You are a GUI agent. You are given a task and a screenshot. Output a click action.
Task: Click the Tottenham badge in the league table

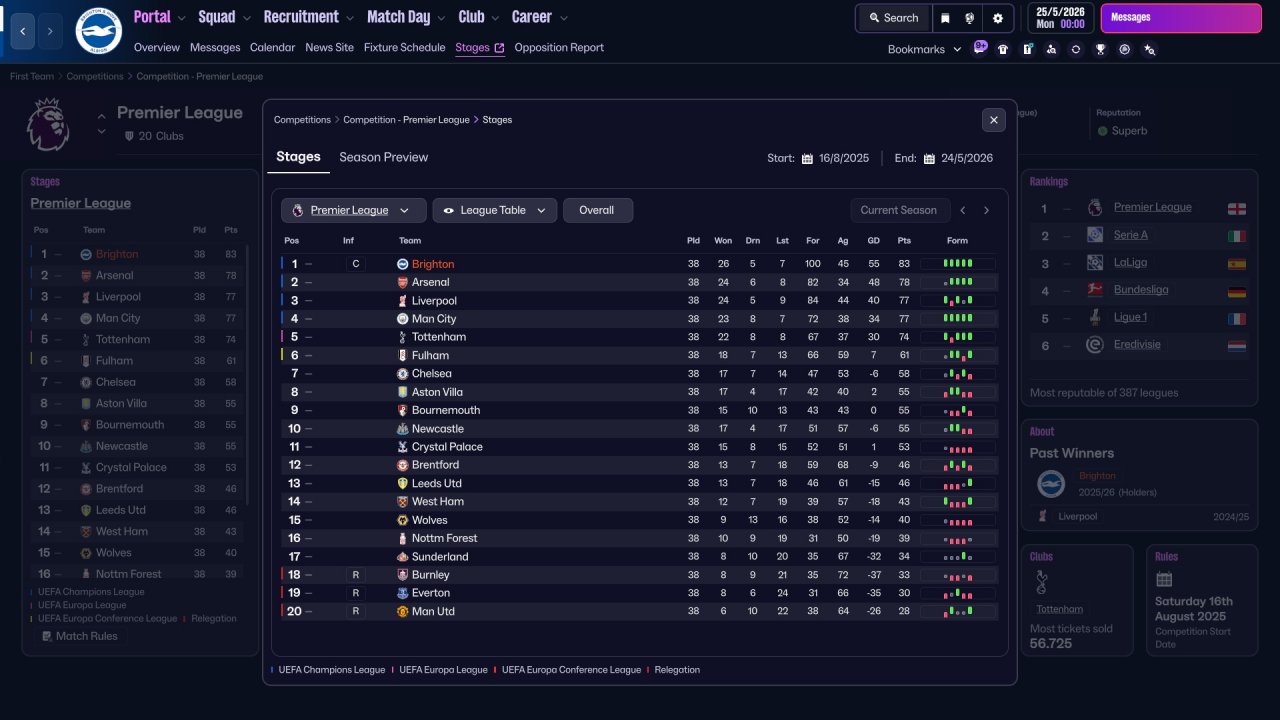[402, 337]
